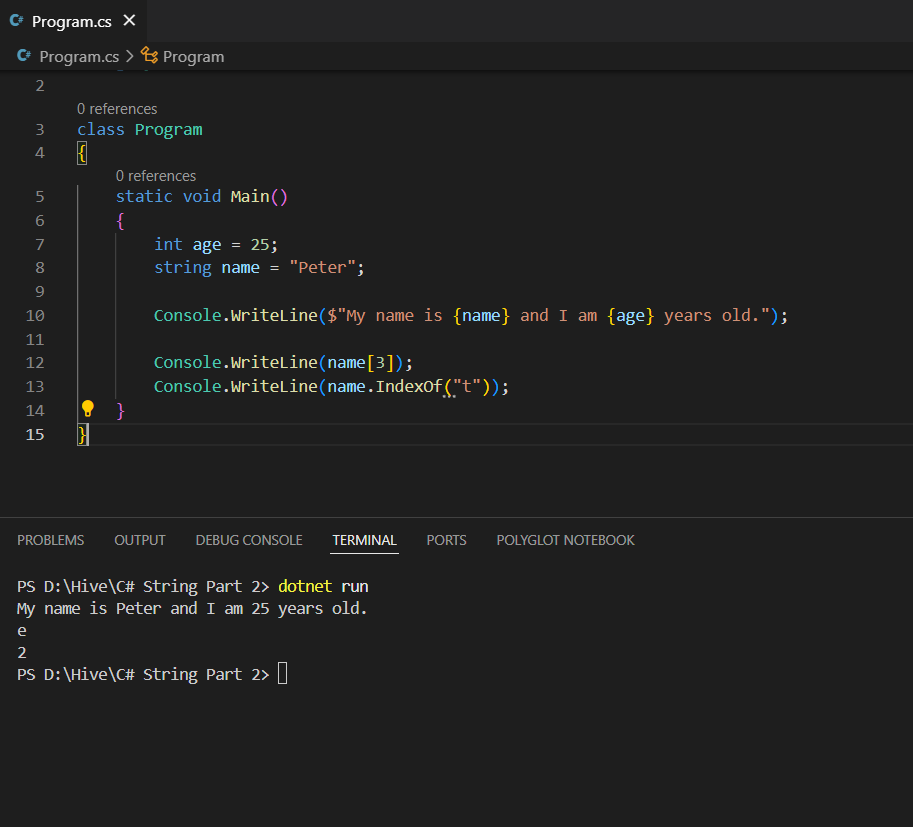This screenshot has height=827, width=913.
Task: Open the Program class breadcrumb dropdown
Action: click(x=193, y=56)
